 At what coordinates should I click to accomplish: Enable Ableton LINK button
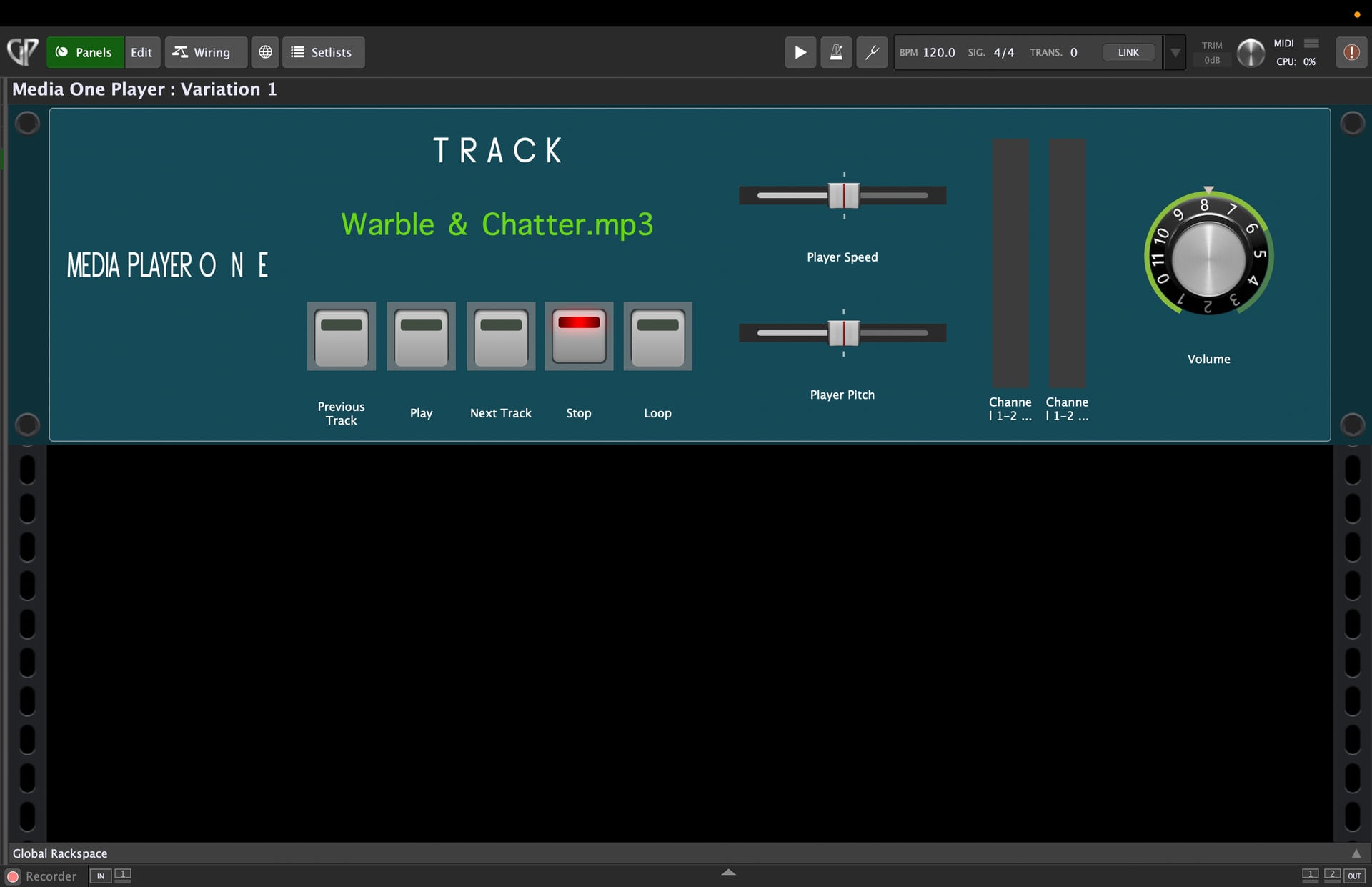click(x=1128, y=52)
